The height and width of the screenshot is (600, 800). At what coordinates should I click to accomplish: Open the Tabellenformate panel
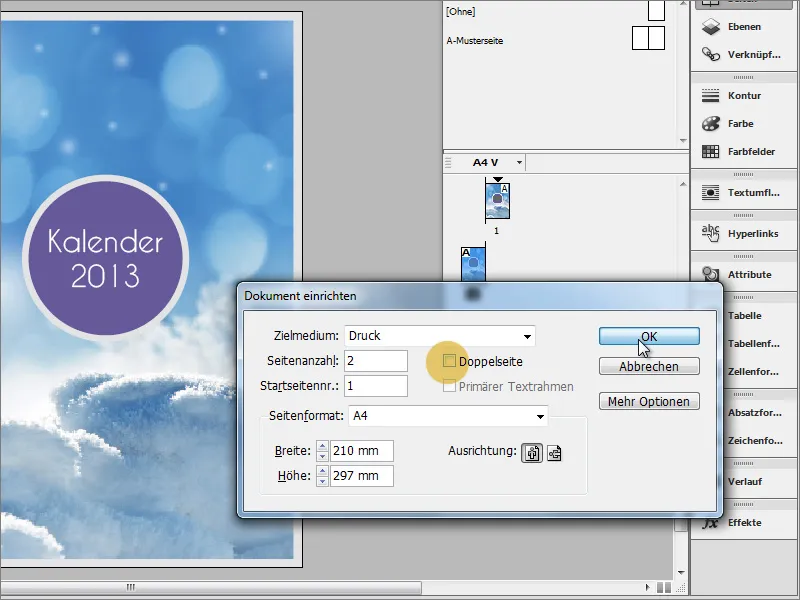(x=754, y=343)
